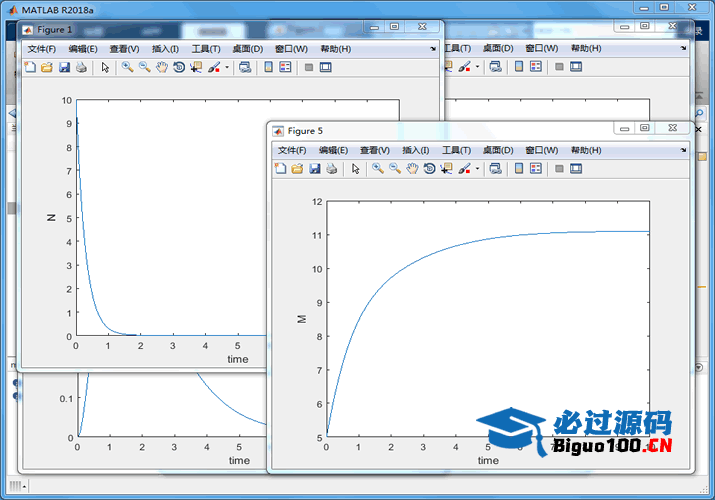Insert Legend icon in background figure window toolbar
Screen dimensions: 715x500
[x=536, y=67]
